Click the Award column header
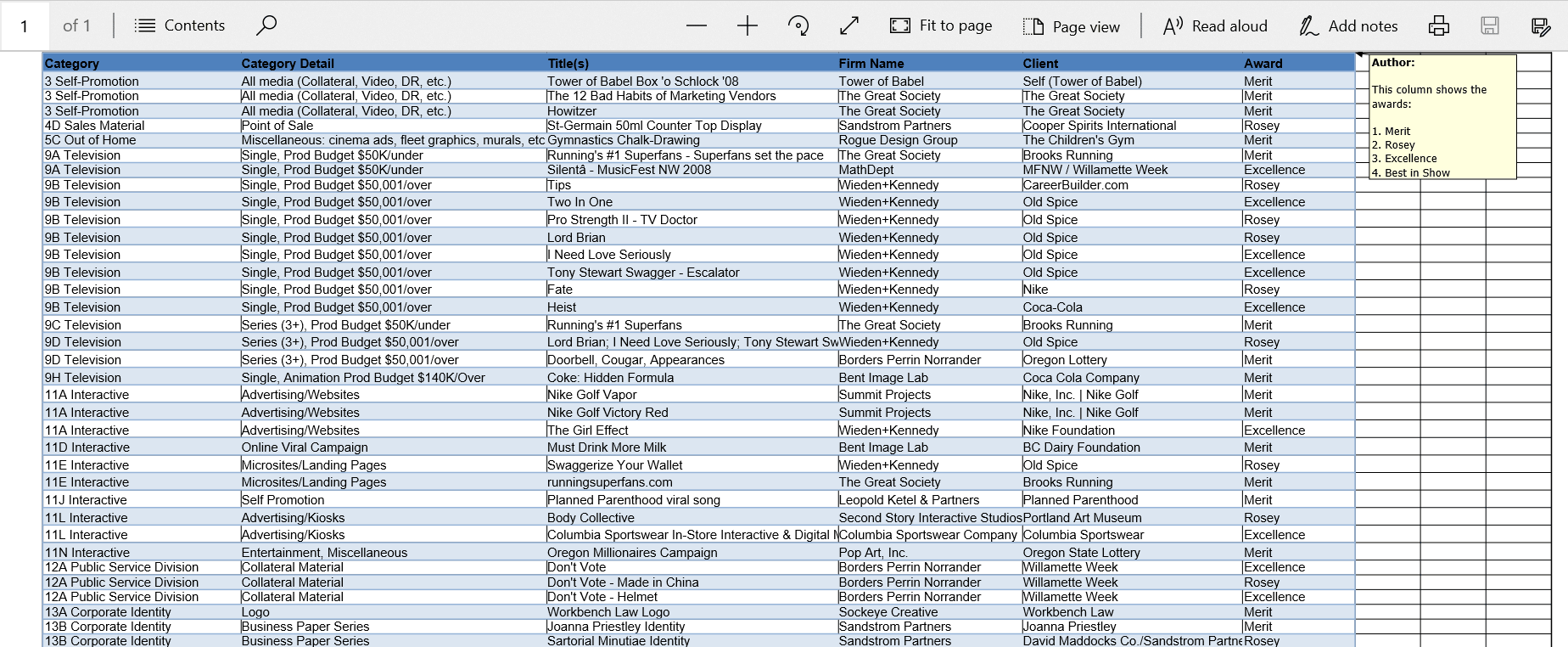The width and height of the screenshot is (1568, 647). [1263, 64]
